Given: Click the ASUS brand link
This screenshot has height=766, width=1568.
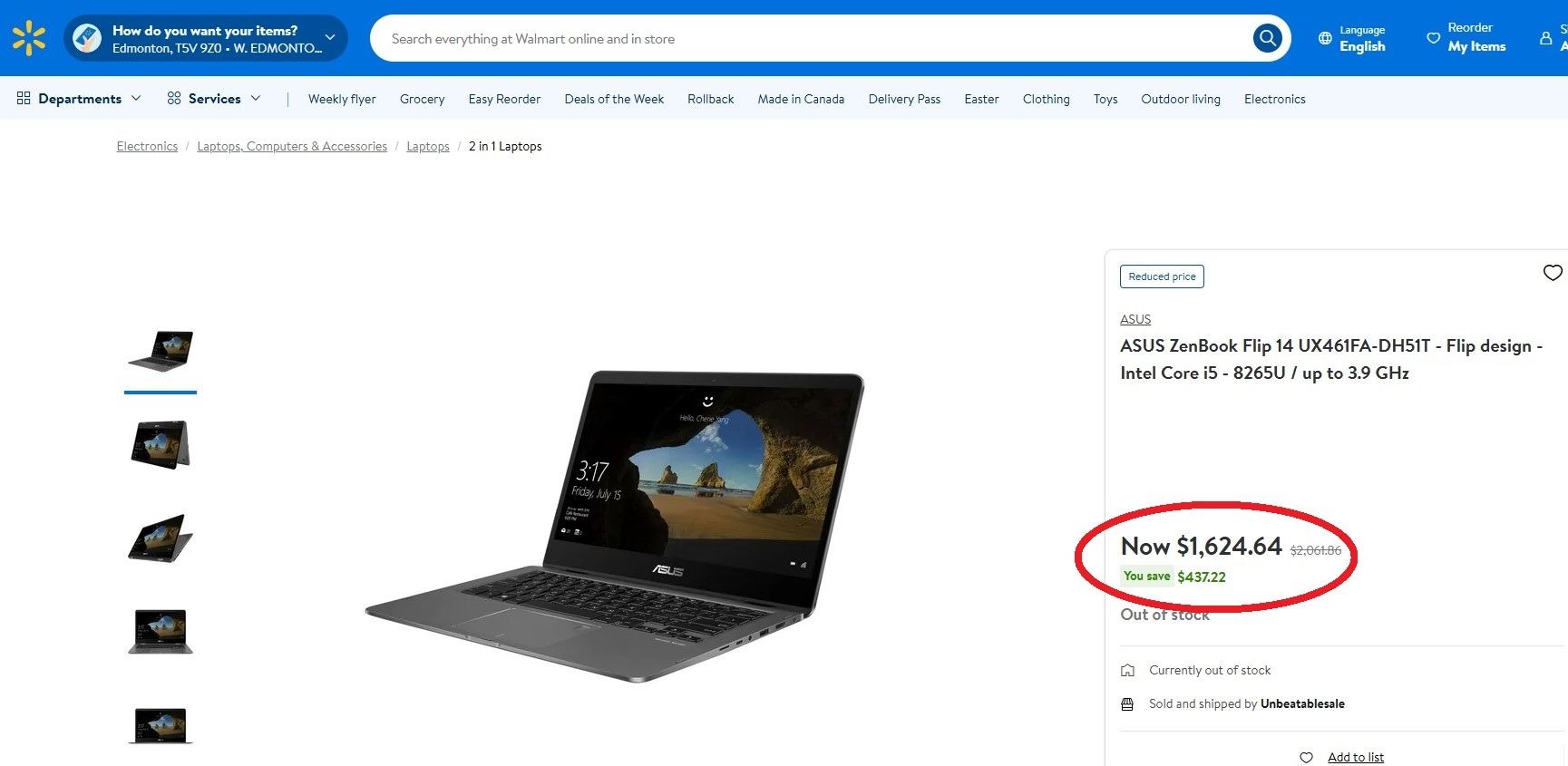Looking at the screenshot, I should [x=1135, y=319].
